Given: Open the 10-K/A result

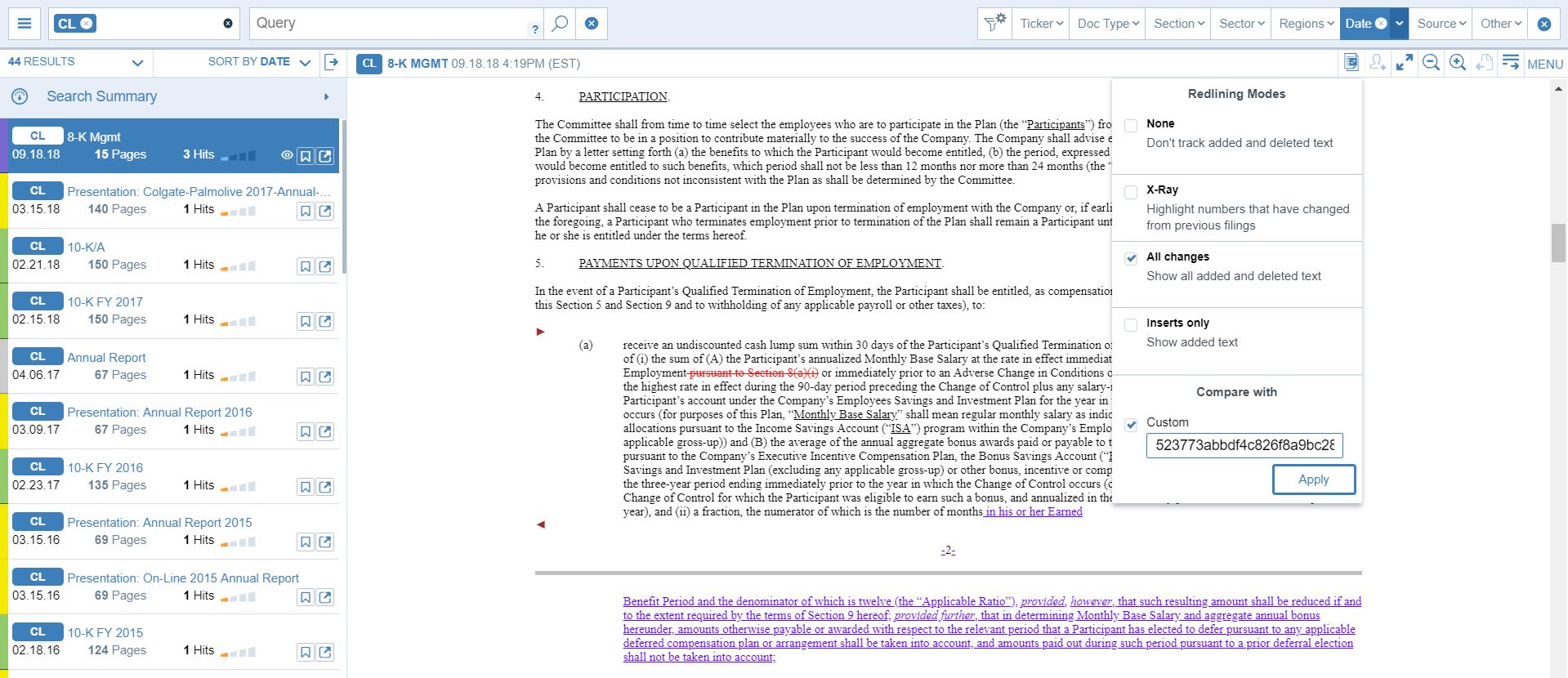Looking at the screenshot, I should pos(86,247).
